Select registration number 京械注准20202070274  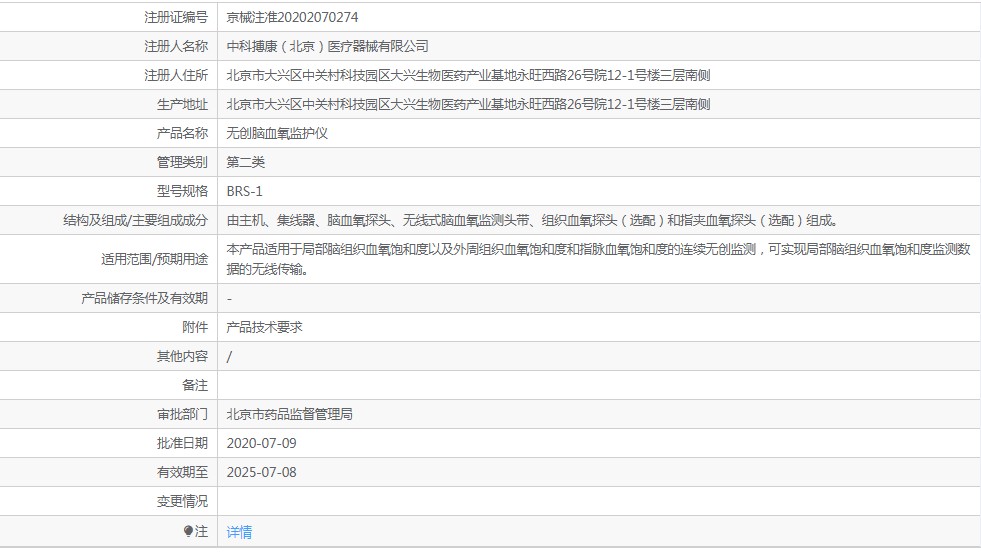coord(292,18)
